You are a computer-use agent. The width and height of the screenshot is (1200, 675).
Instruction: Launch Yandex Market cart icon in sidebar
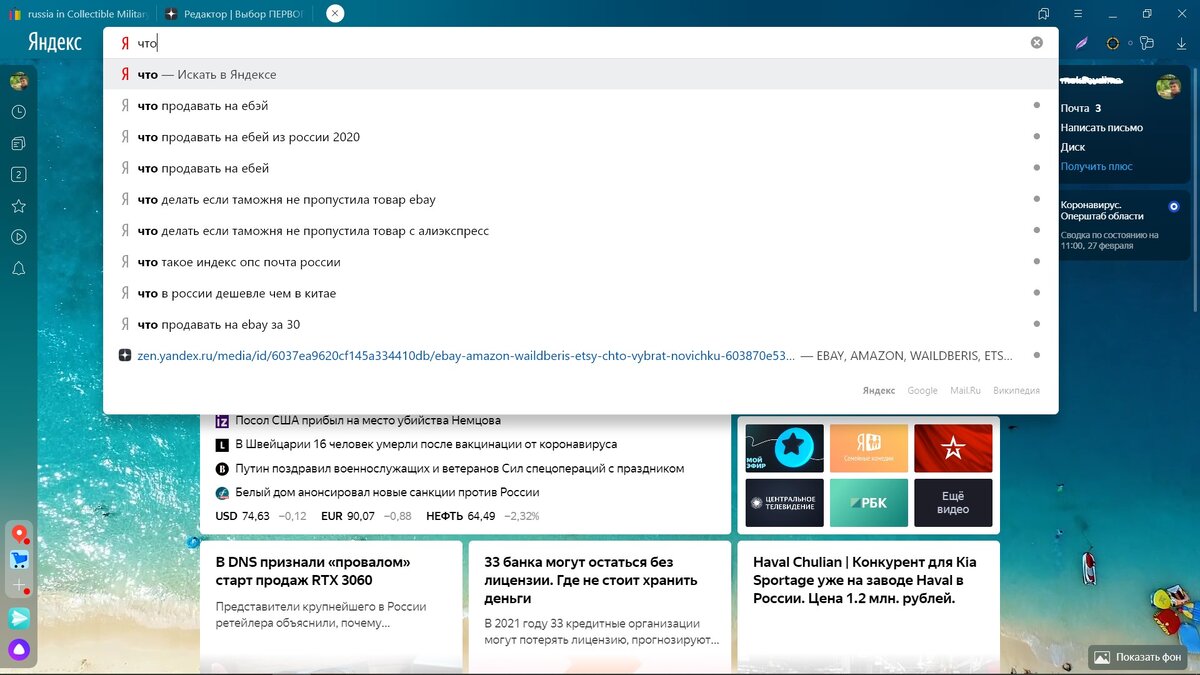19,560
